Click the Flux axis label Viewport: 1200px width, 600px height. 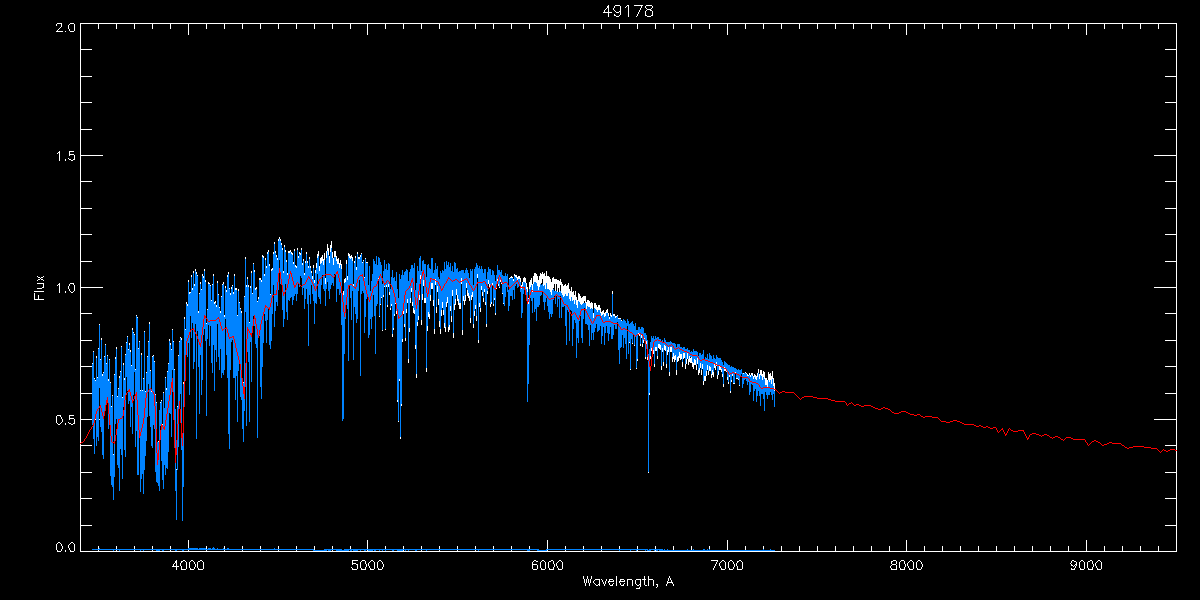(x=40, y=288)
